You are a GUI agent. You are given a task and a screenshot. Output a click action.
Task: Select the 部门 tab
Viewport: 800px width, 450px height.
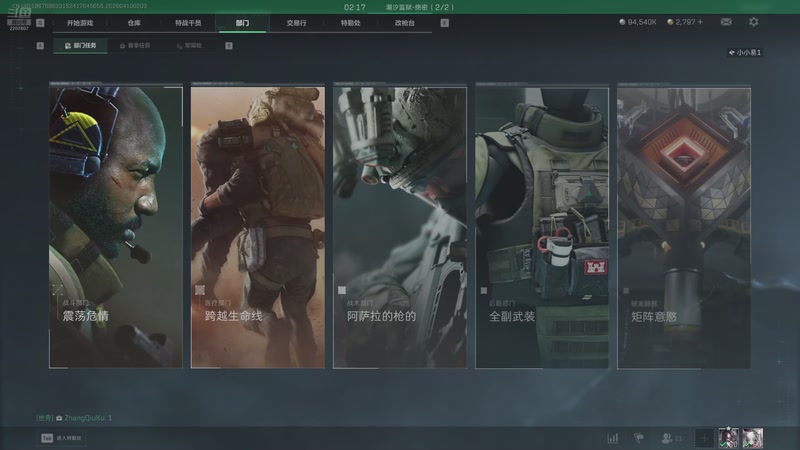point(242,23)
